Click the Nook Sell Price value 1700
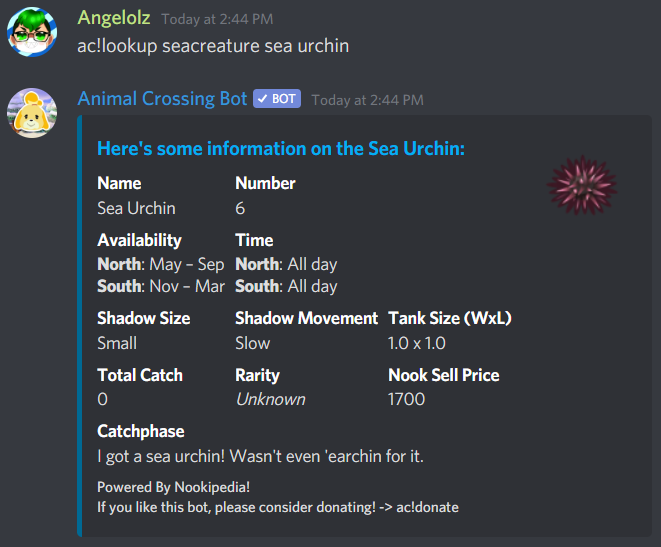This screenshot has width=661, height=547. tap(406, 399)
